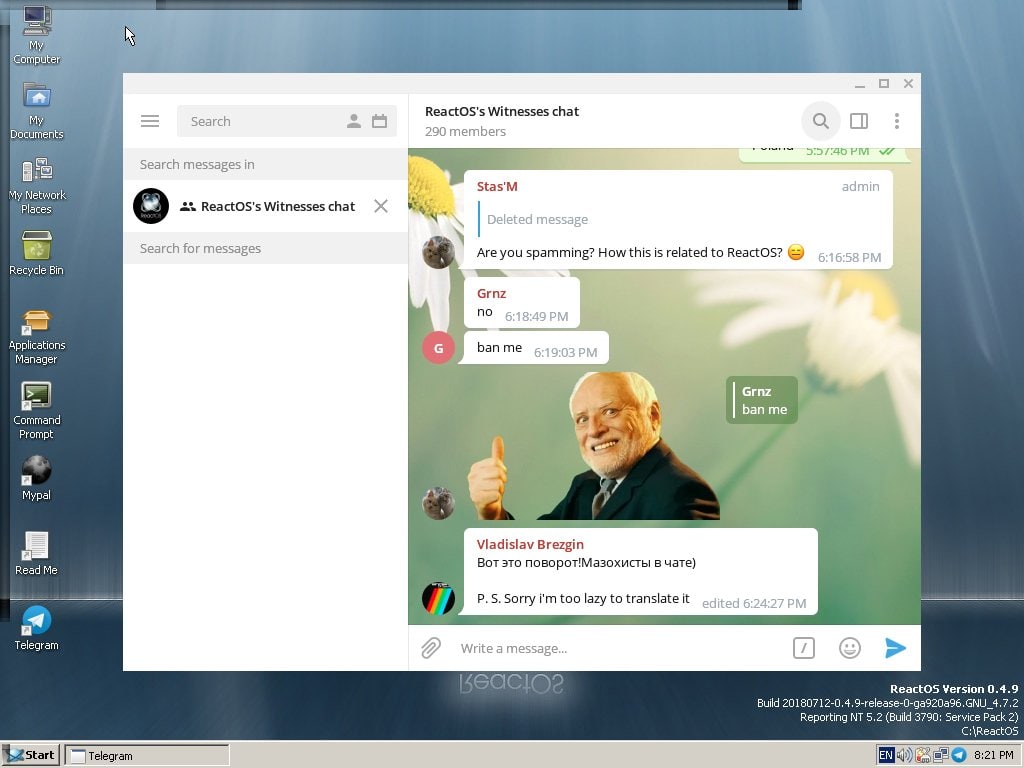Click the '290 members' text
Image resolution: width=1024 pixels, height=768 pixels.
(465, 131)
